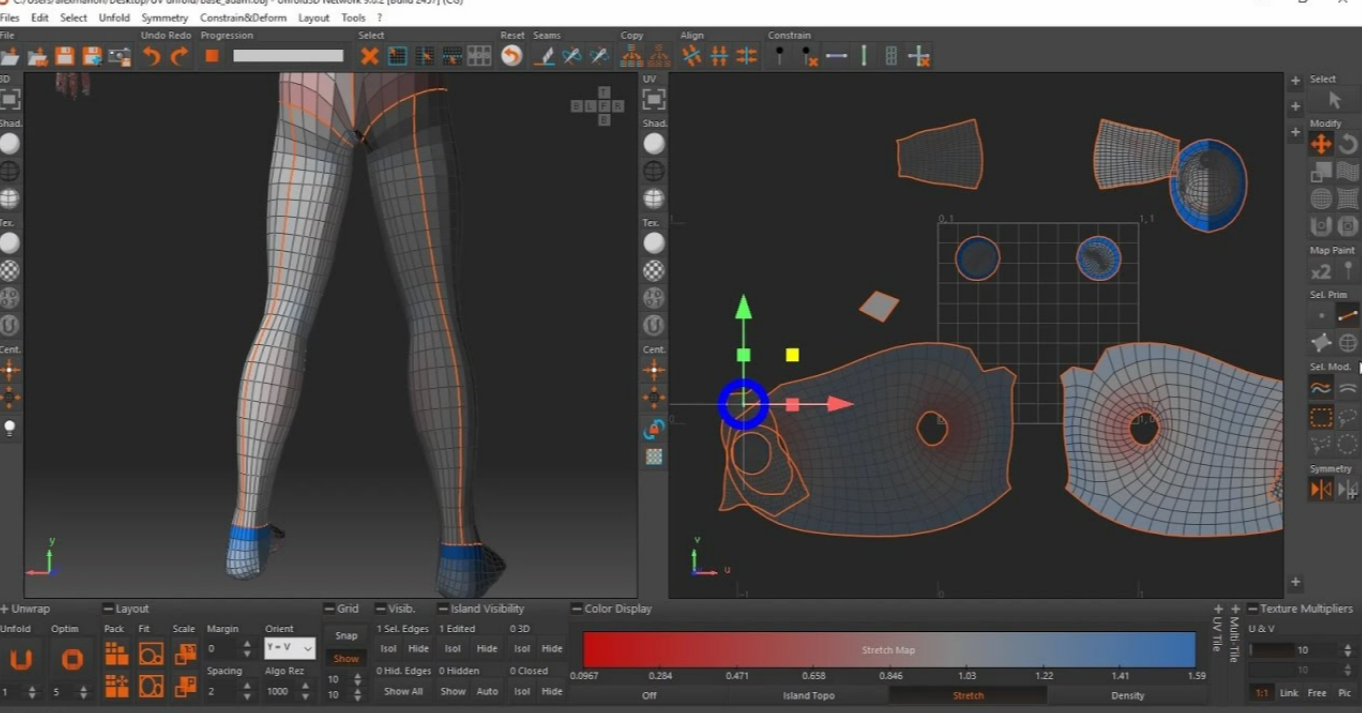Click the Optimize icon under Optim
This screenshot has width=1362, height=713.
tap(72, 659)
